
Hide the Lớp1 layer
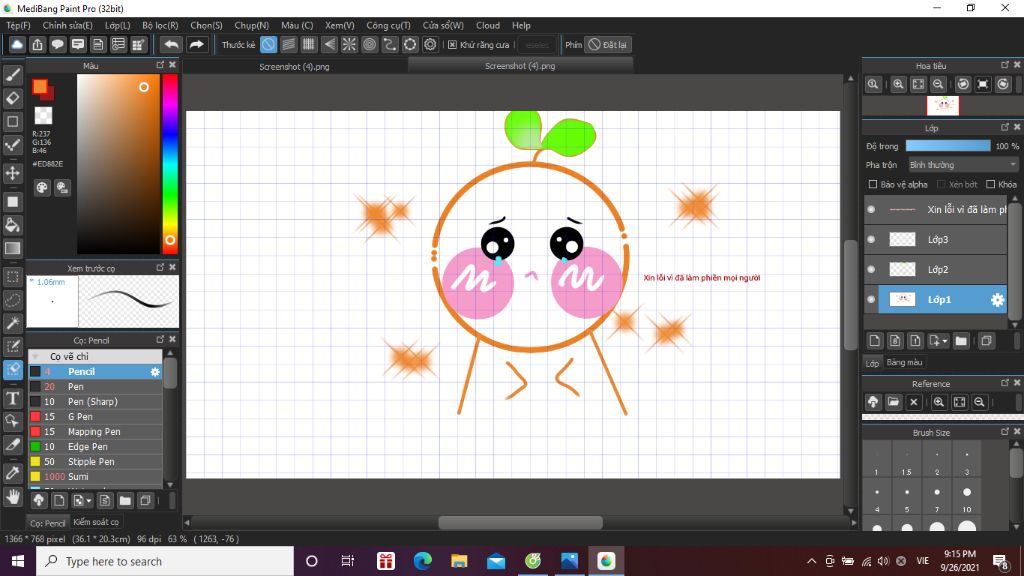coord(871,300)
